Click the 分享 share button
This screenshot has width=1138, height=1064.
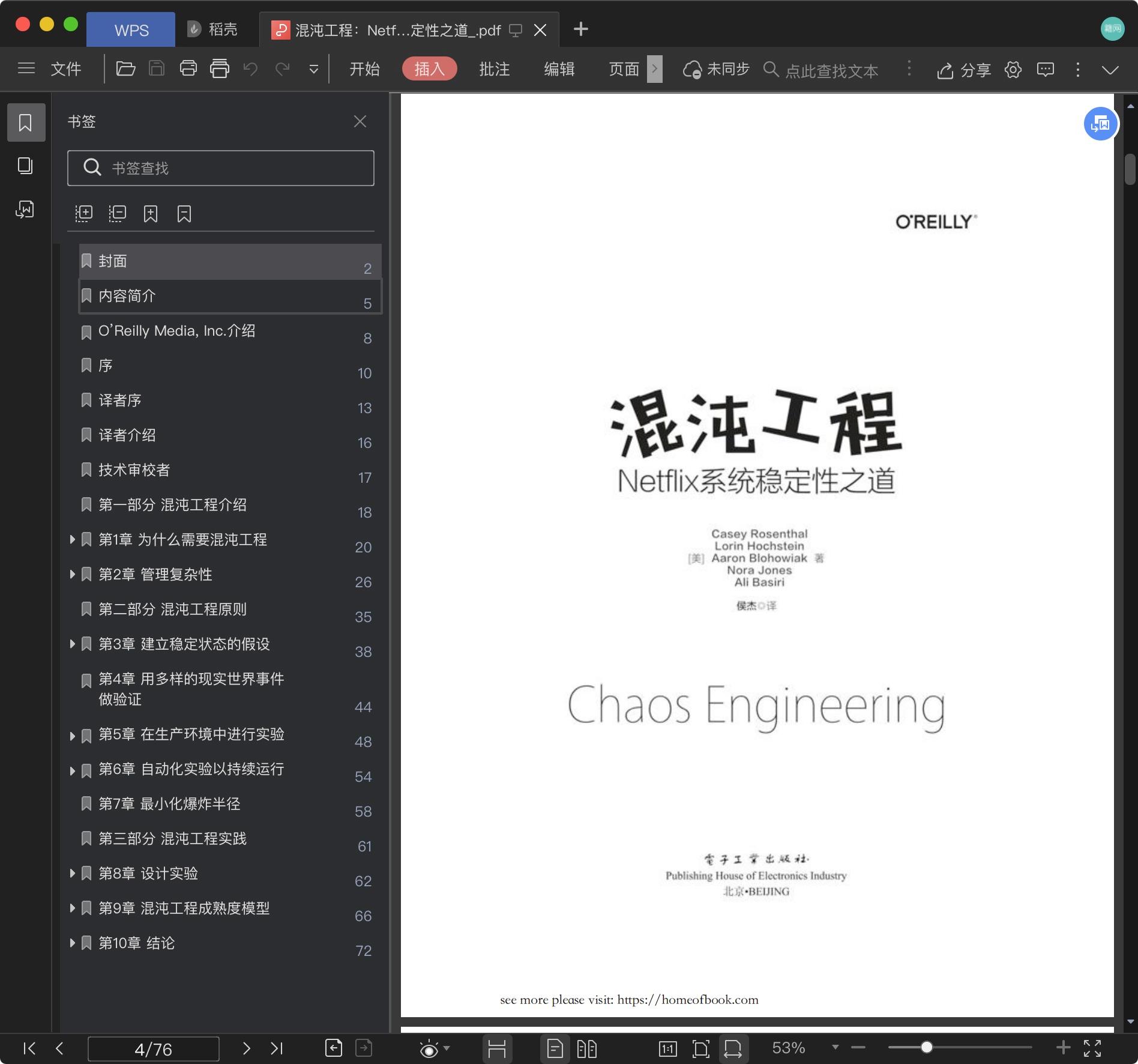pos(964,70)
